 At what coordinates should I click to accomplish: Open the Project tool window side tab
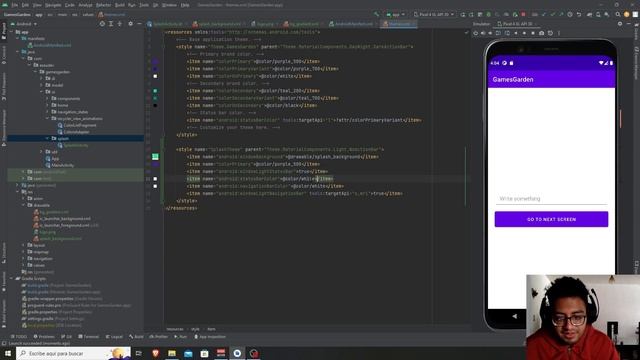(x=4, y=31)
